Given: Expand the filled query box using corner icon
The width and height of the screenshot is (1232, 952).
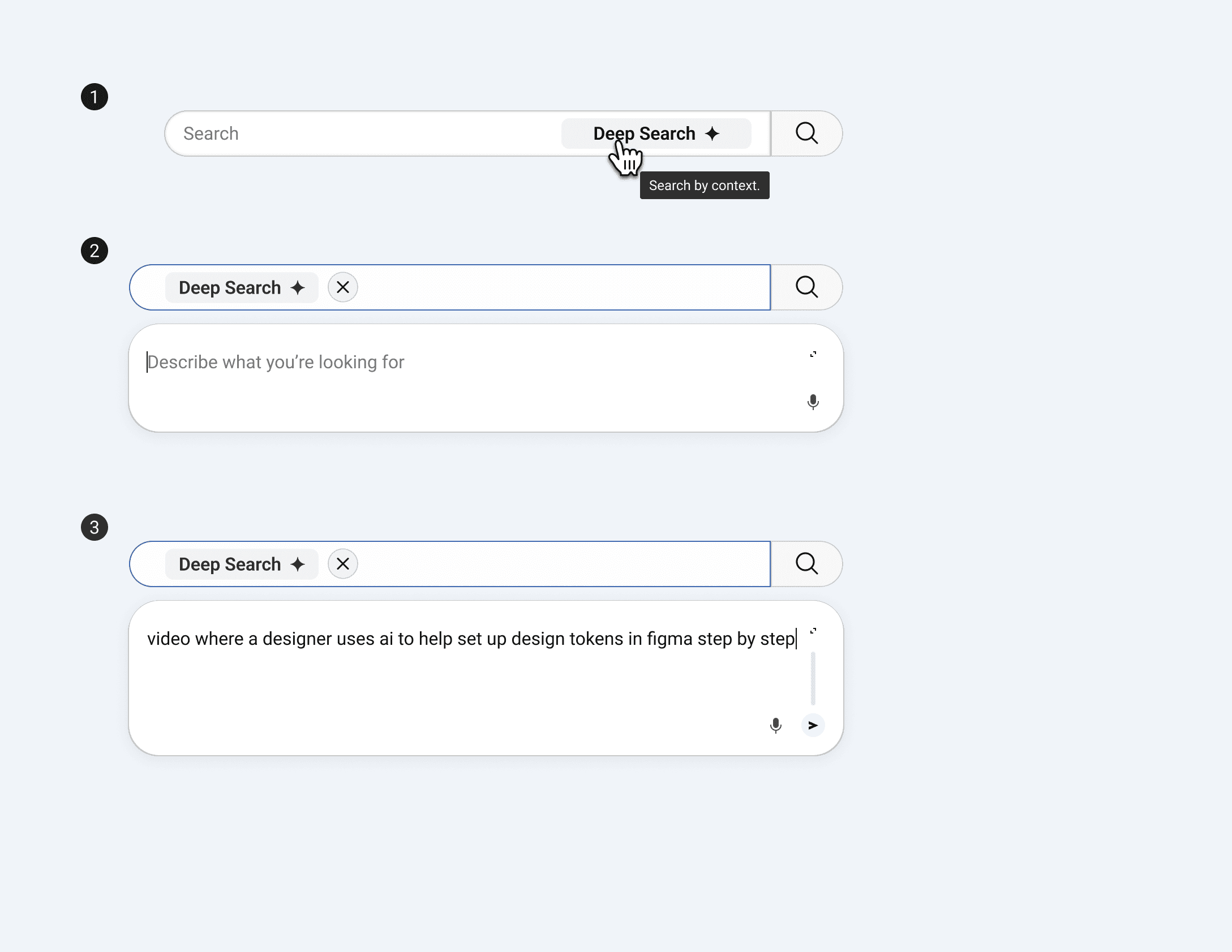Looking at the screenshot, I should [813, 631].
